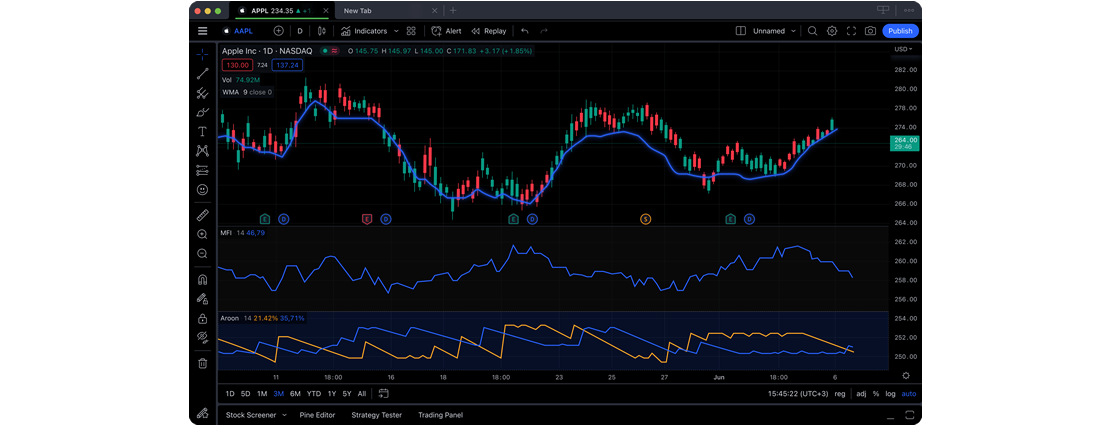Open the time zone selector 15:45:22 (UTC+3)

pos(798,394)
